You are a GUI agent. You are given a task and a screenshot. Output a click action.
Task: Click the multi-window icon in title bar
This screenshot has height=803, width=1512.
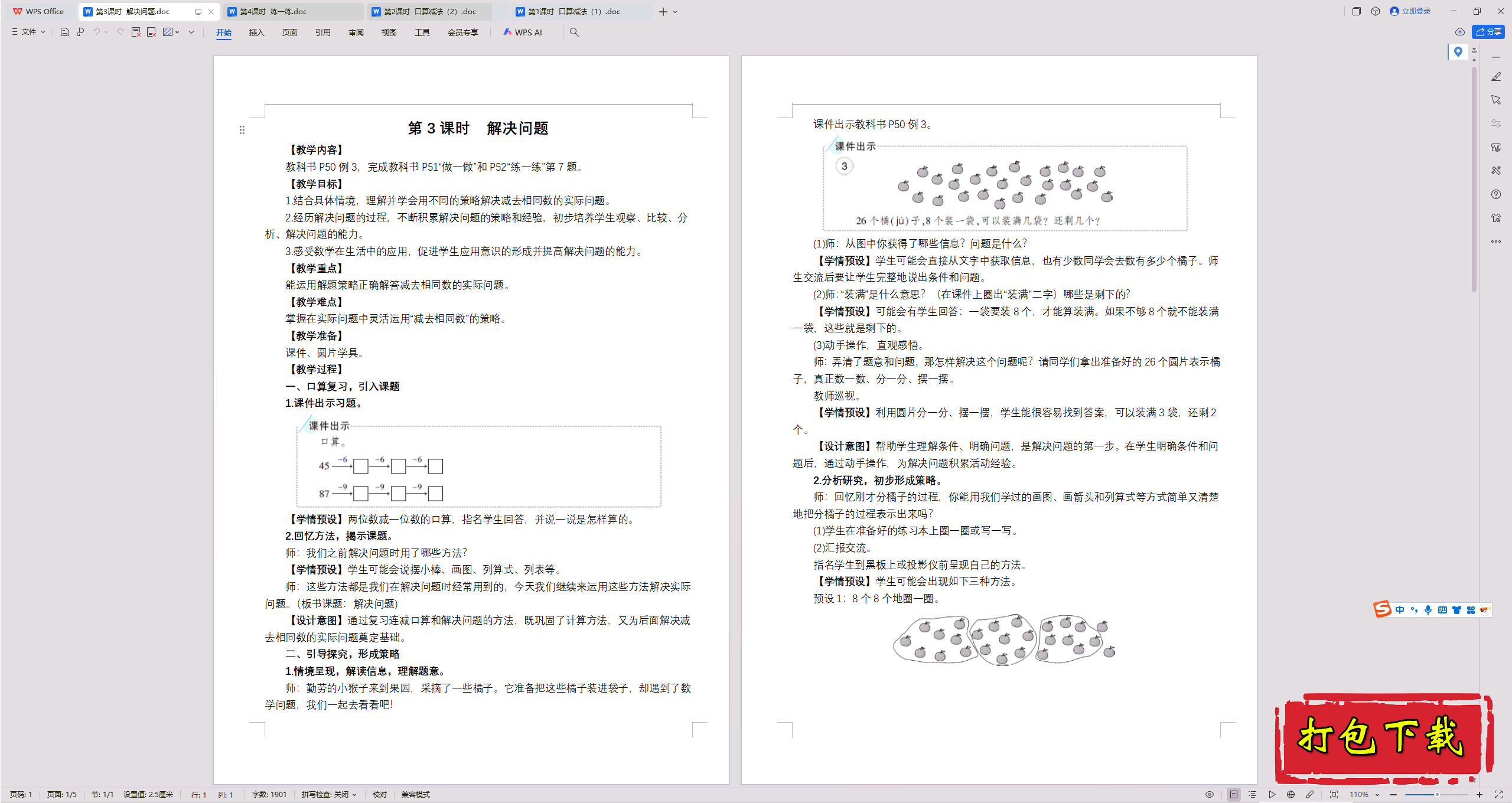pos(1357,11)
